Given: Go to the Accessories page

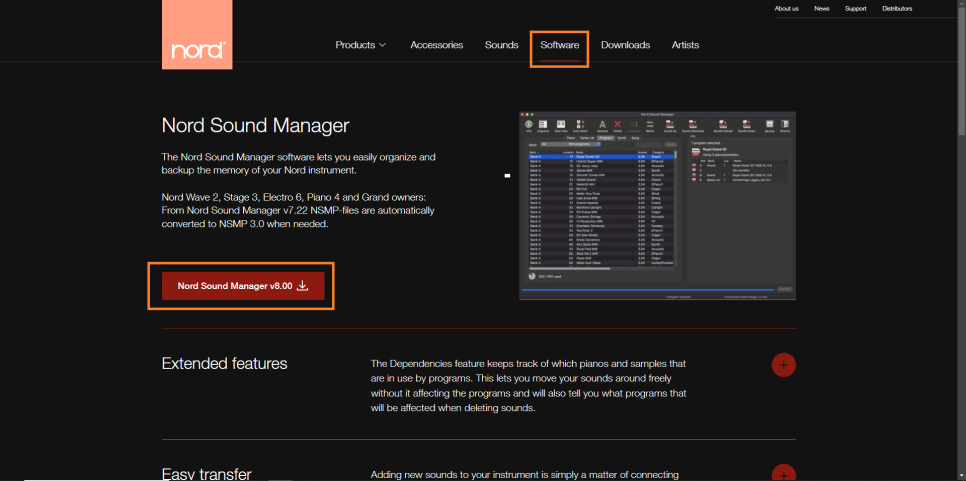Looking at the screenshot, I should point(437,45).
